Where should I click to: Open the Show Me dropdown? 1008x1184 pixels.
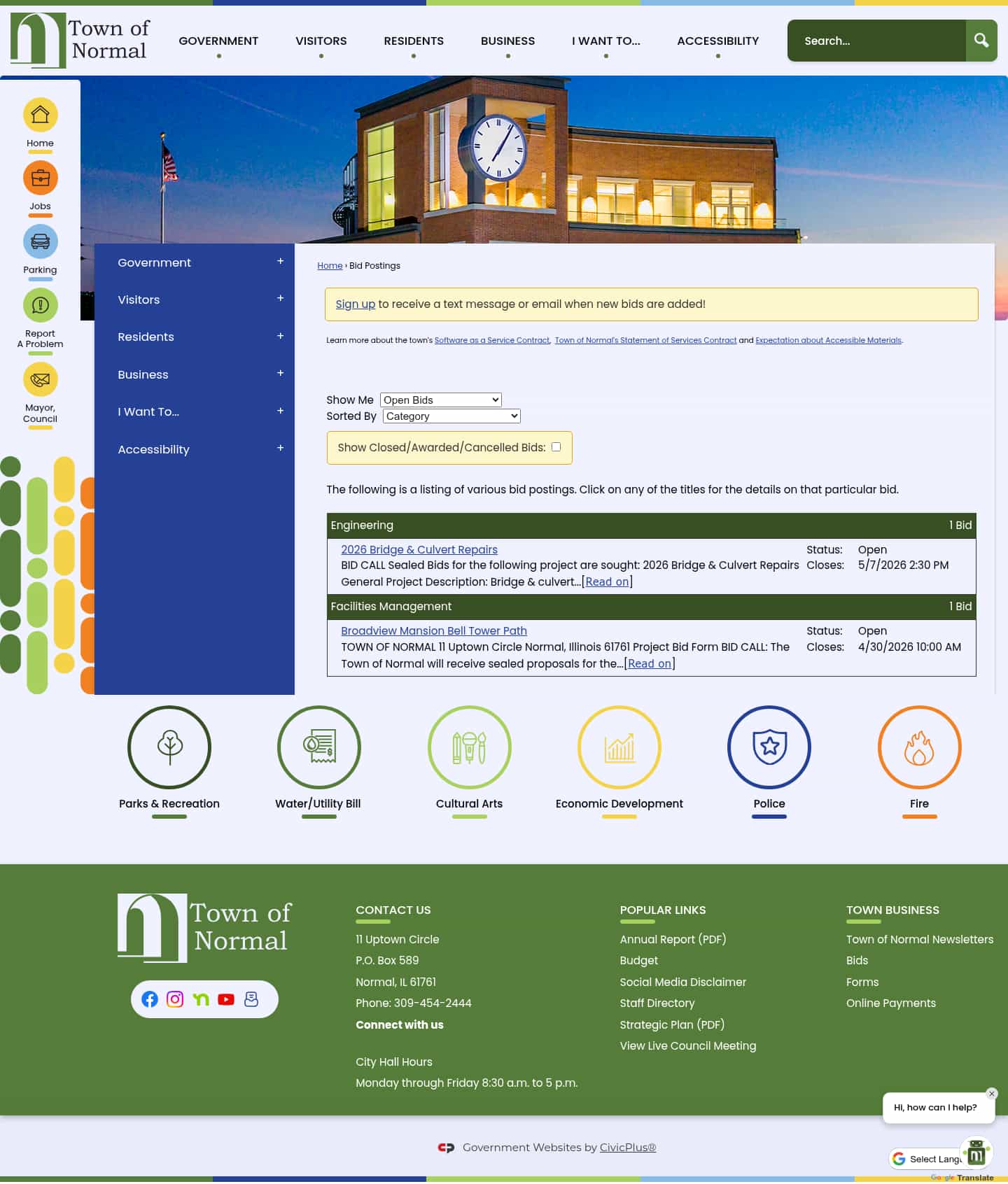[441, 400]
